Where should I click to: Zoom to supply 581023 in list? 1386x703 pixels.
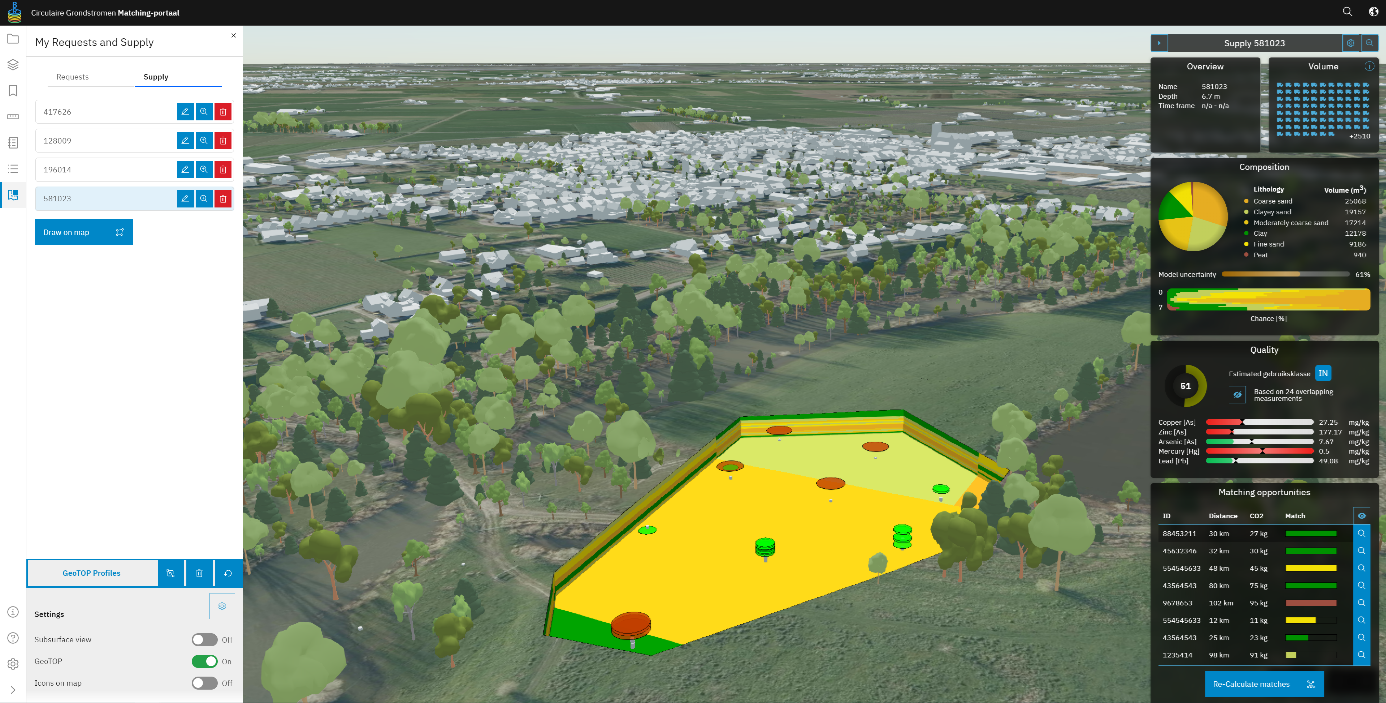(x=204, y=199)
